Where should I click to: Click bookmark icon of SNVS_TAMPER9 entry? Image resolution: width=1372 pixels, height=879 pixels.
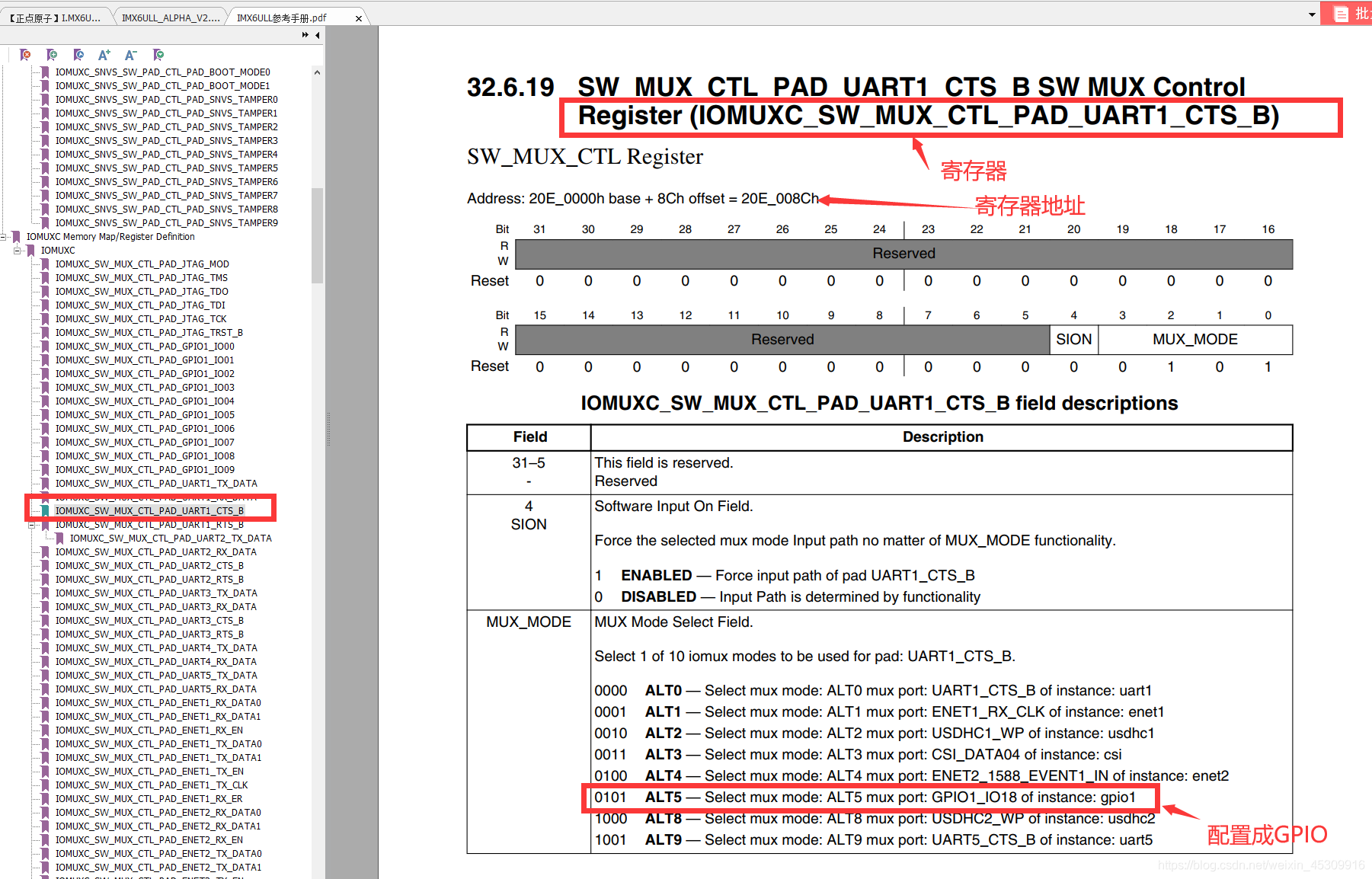46,223
